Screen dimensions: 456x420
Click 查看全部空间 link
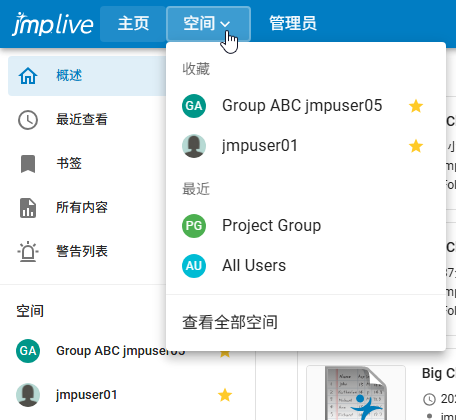[x=230, y=322]
